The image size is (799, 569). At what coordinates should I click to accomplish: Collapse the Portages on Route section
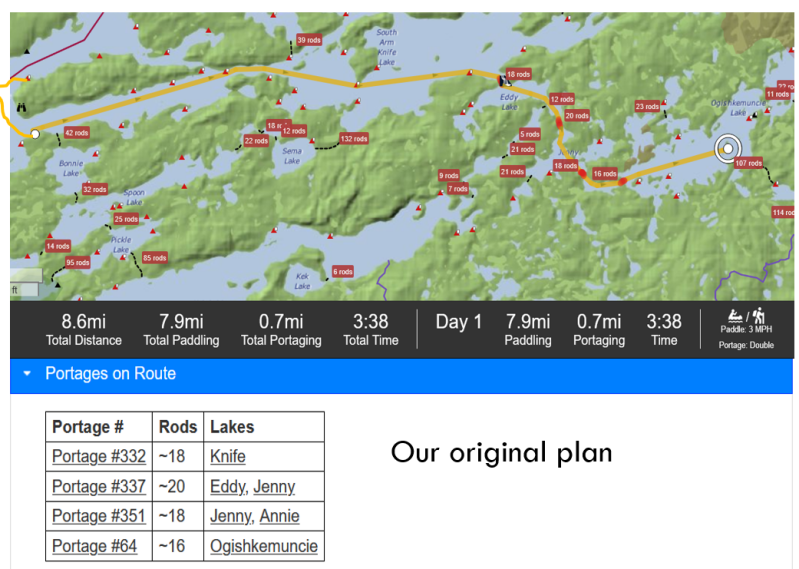[27, 373]
